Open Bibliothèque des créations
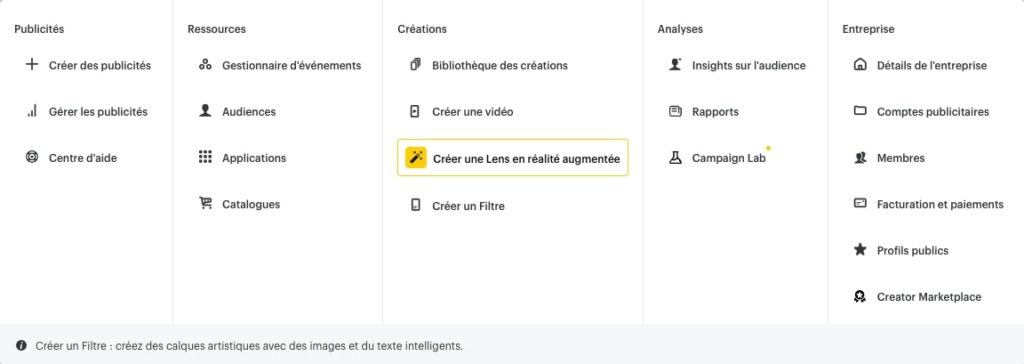The width and height of the screenshot is (1024, 364). [500, 65]
